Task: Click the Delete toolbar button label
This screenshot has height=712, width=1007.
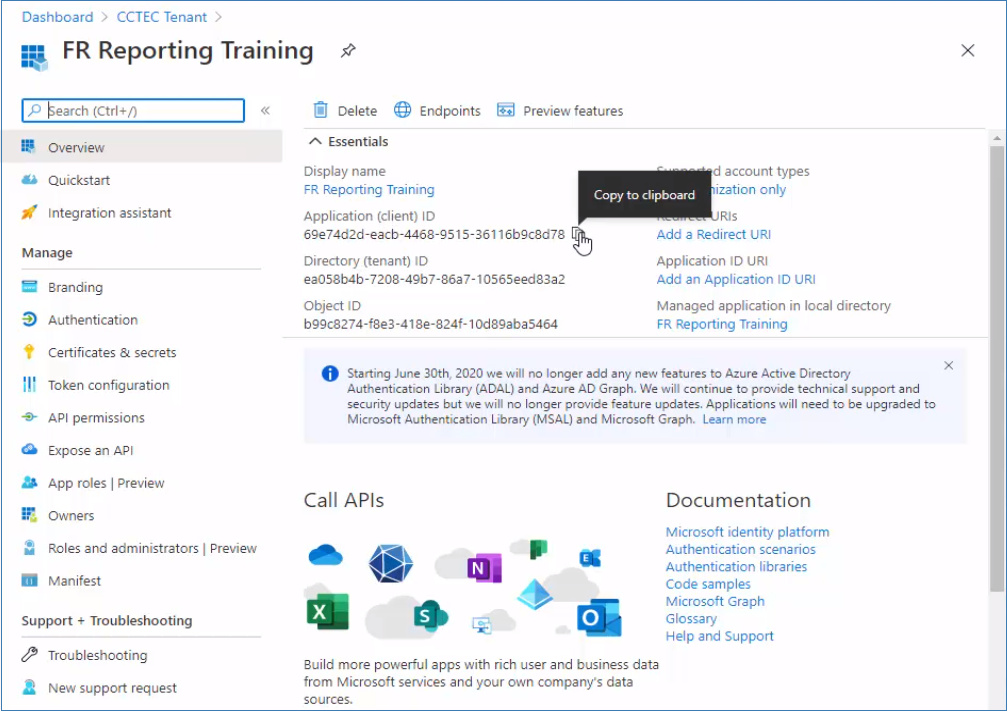Action: [x=357, y=111]
